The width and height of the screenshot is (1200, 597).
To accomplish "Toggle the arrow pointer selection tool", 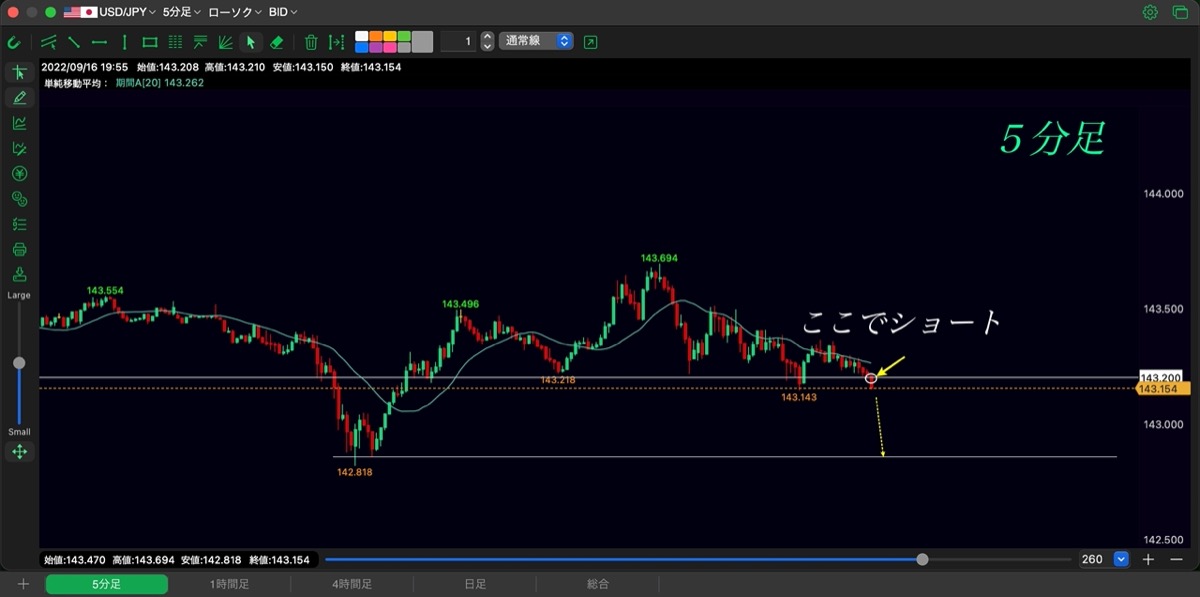I will [251, 42].
